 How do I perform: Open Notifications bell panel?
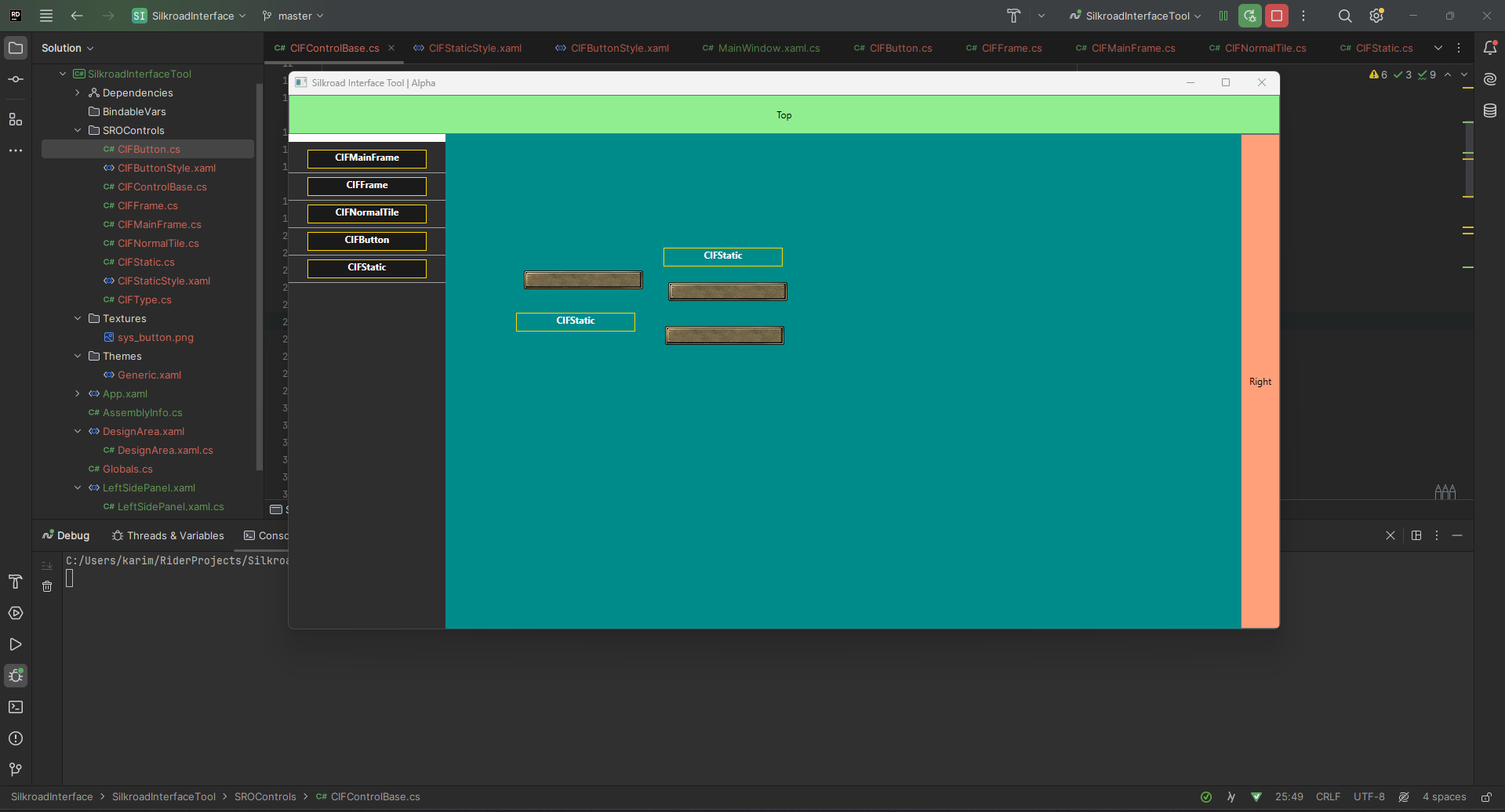1490,48
